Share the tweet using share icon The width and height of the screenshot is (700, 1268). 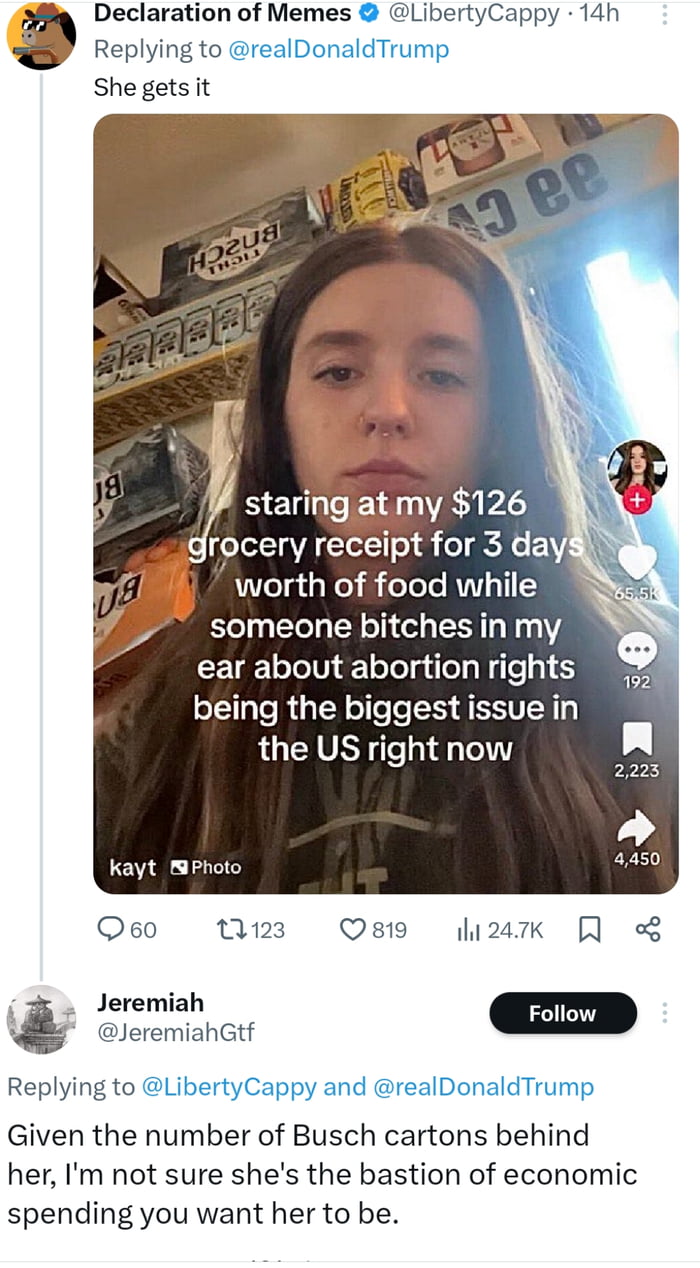click(648, 930)
